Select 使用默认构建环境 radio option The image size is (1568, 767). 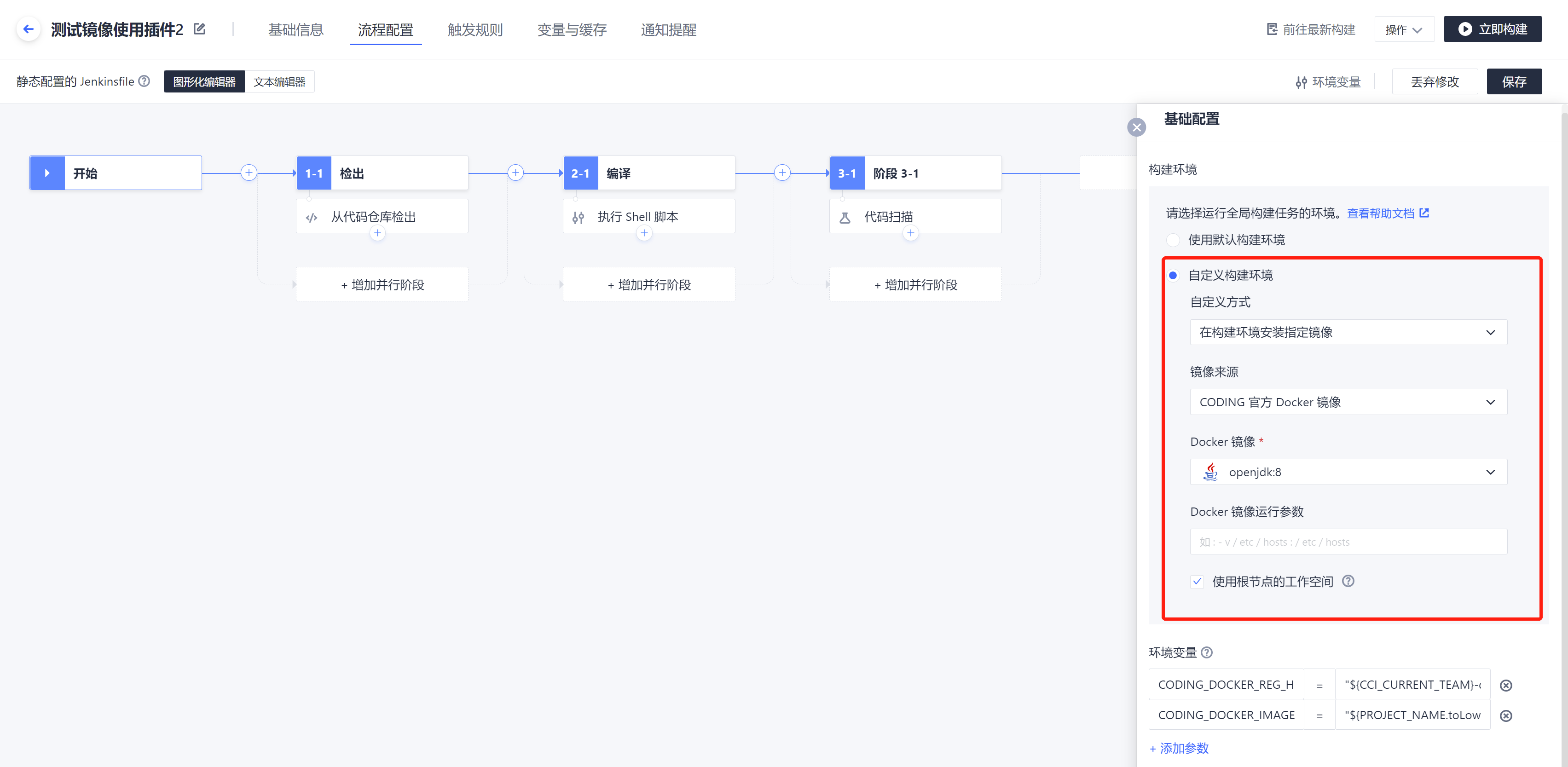[x=1173, y=240]
